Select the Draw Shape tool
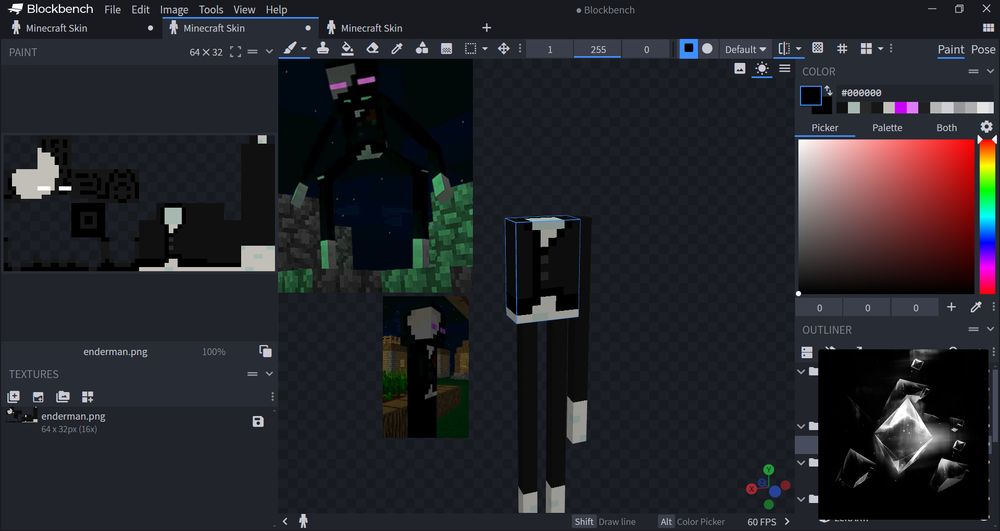1000x531 pixels. click(422, 48)
